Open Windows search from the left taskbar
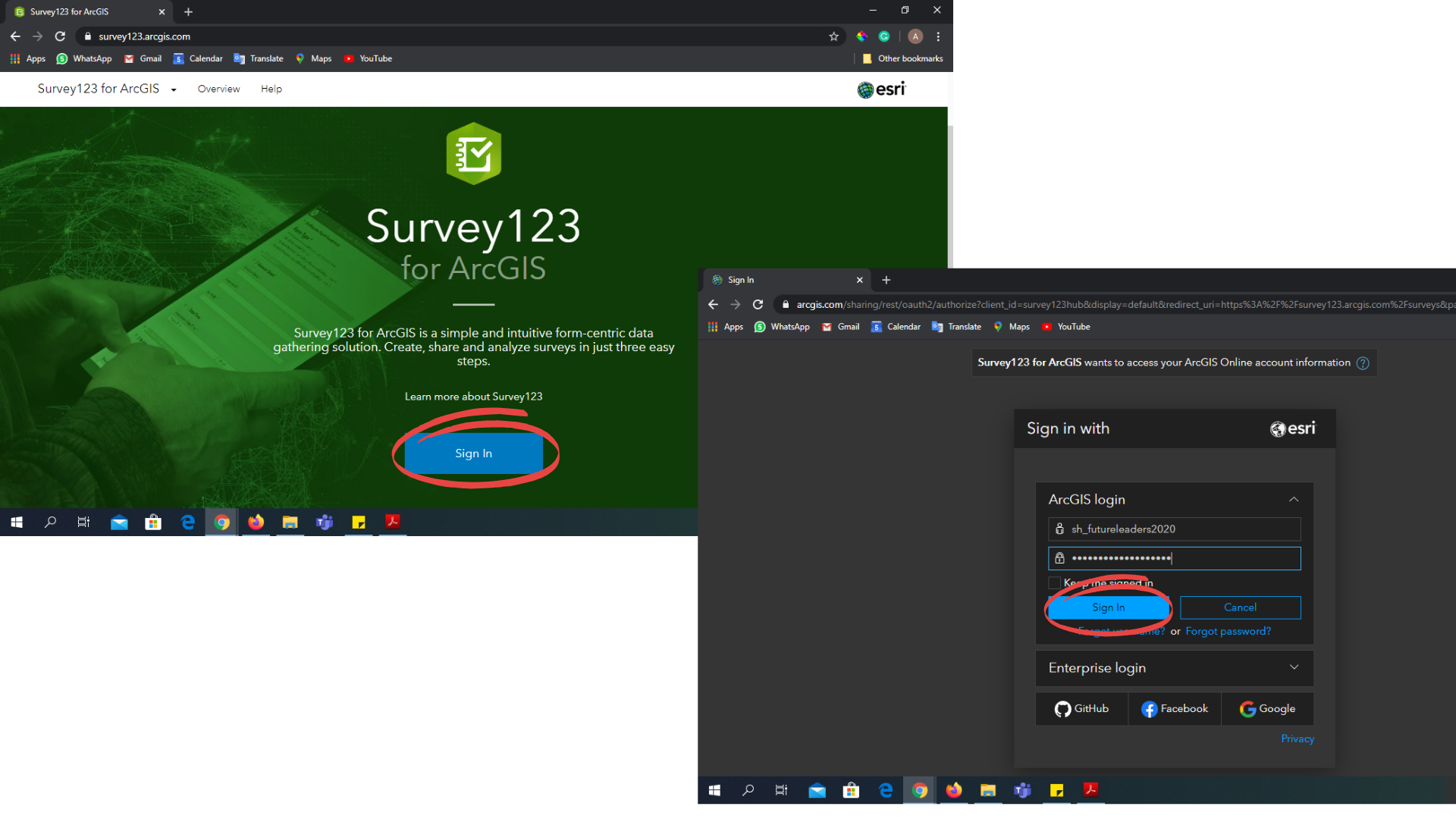 (x=51, y=522)
